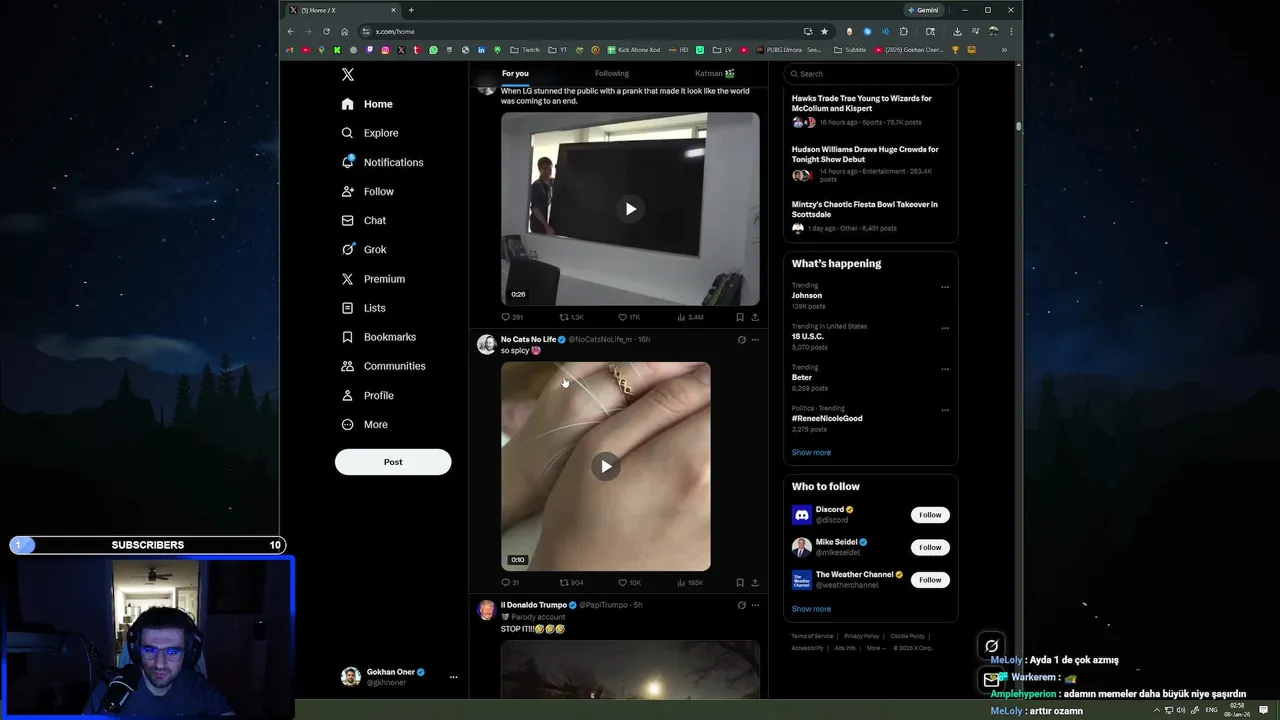Open Bookmarks in the sidebar

(x=379, y=337)
